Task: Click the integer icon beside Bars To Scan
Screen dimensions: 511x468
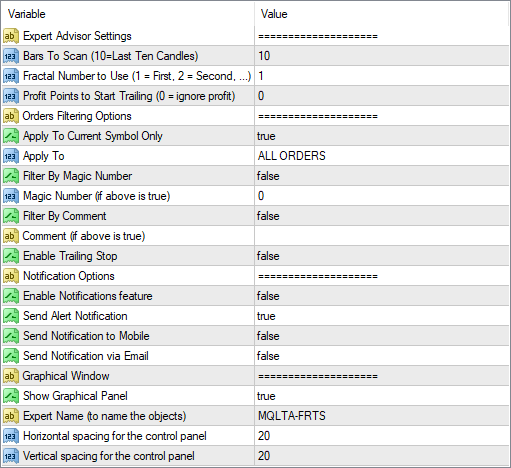Action: (x=11, y=56)
